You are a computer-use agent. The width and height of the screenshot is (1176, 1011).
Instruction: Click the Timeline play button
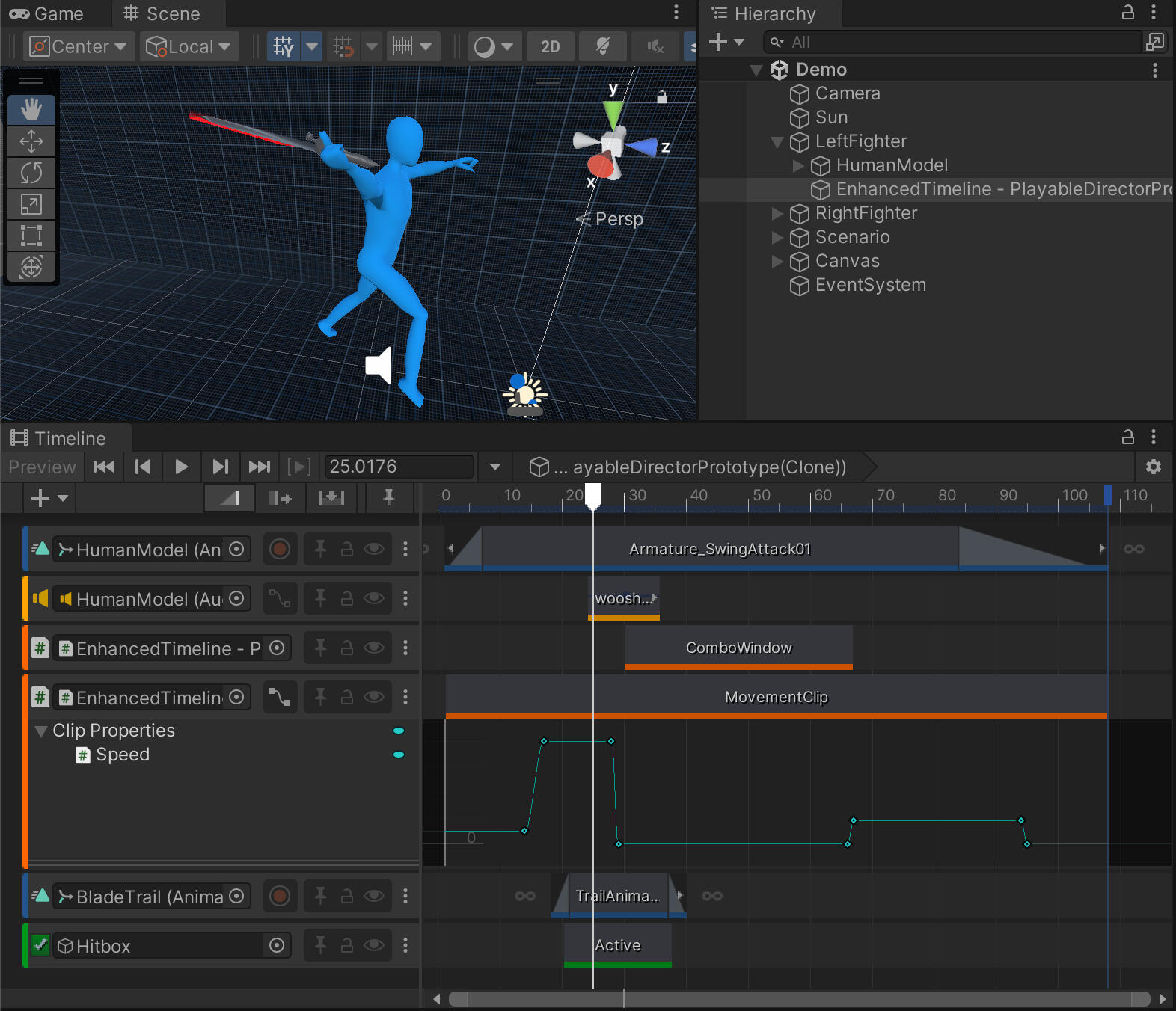(181, 467)
